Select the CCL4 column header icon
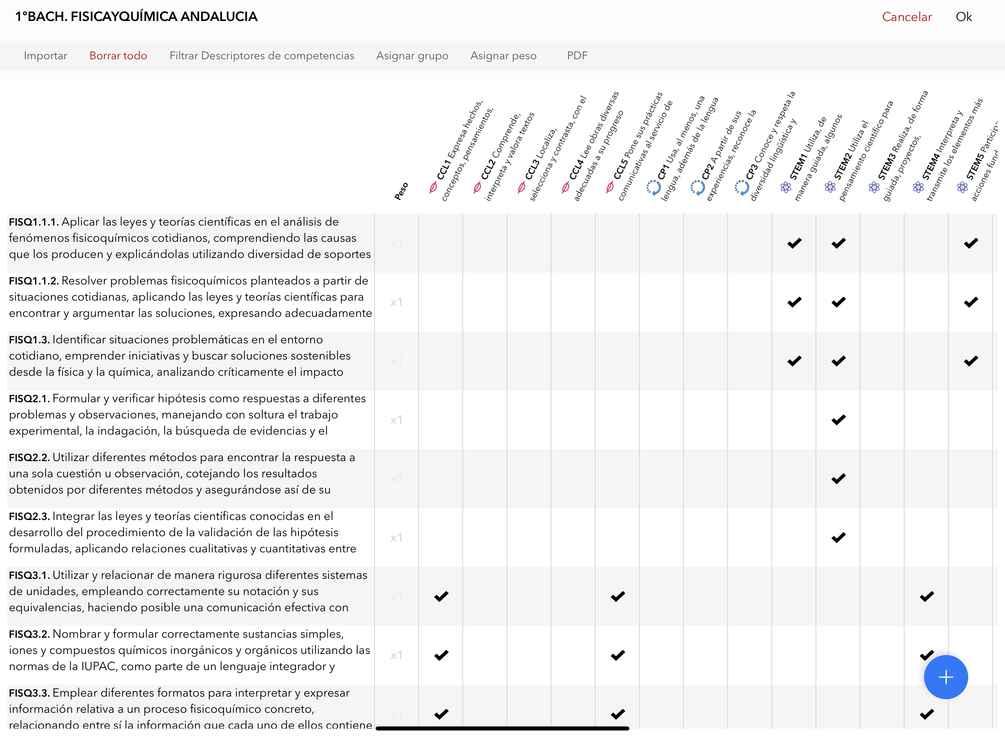The width and height of the screenshot is (1005, 736). point(566,188)
